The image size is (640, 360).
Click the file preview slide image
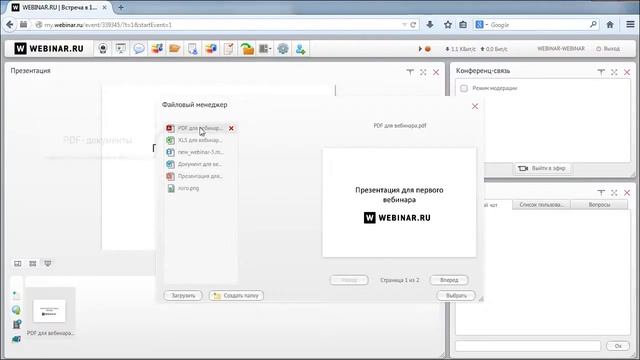pos(399,203)
